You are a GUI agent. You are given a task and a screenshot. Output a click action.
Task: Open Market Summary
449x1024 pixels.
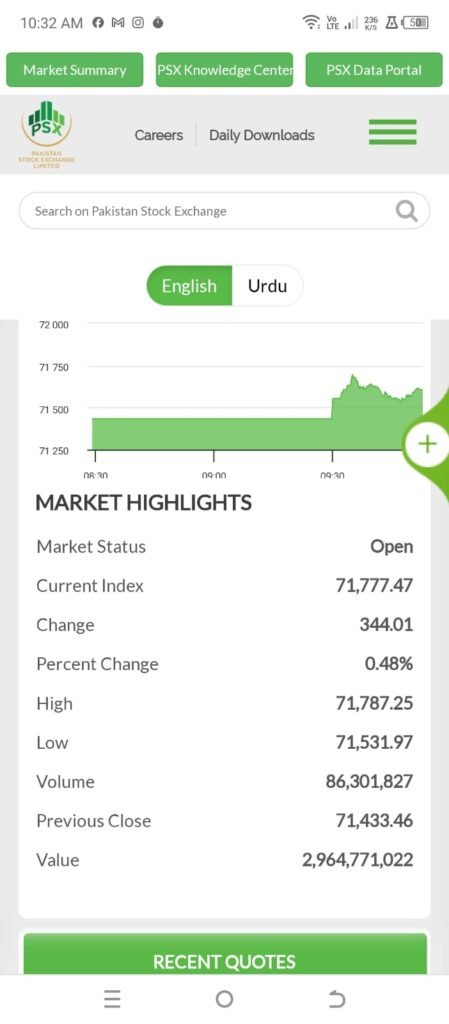pyautogui.click(x=74, y=70)
